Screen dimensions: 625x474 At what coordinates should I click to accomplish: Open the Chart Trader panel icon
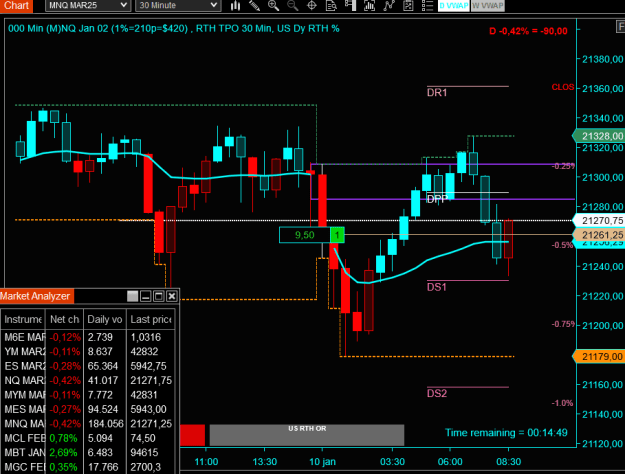pyautogui.click(x=350, y=6)
